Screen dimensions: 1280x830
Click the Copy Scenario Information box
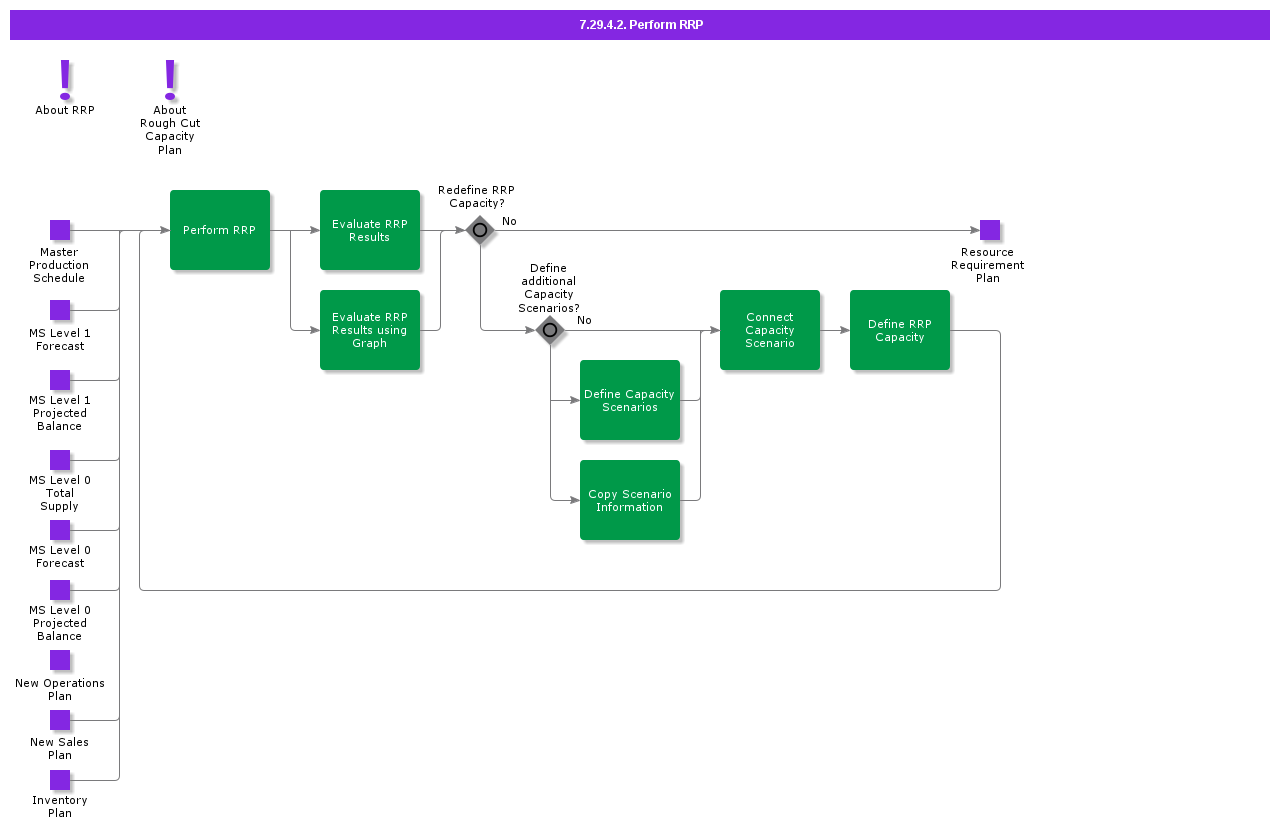click(x=630, y=500)
